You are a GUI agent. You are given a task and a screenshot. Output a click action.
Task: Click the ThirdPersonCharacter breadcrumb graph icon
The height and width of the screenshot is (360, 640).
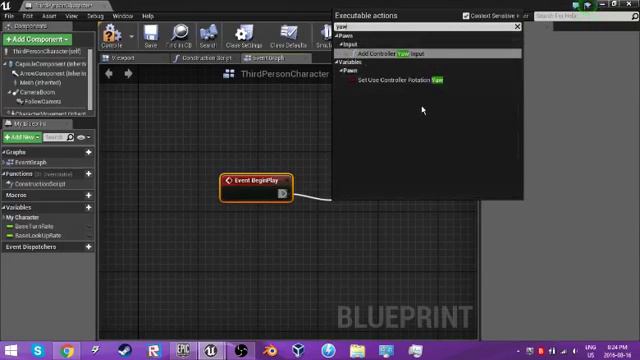tap(229, 74)
